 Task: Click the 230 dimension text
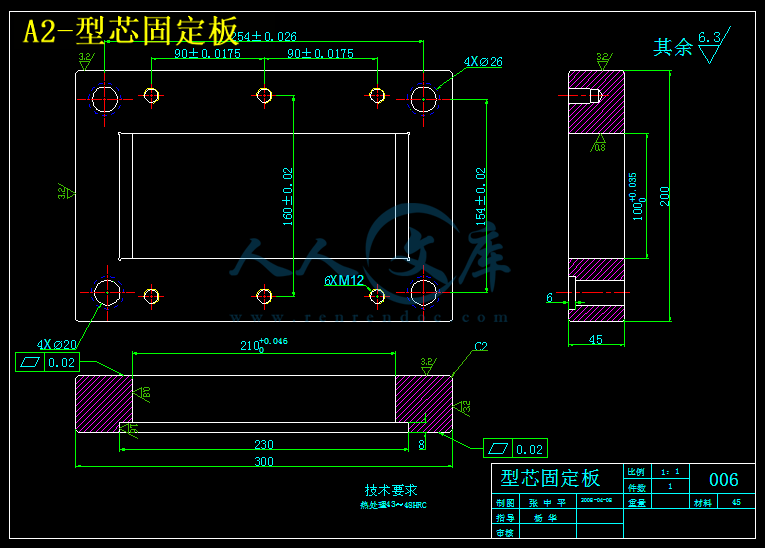coord(264,445)
